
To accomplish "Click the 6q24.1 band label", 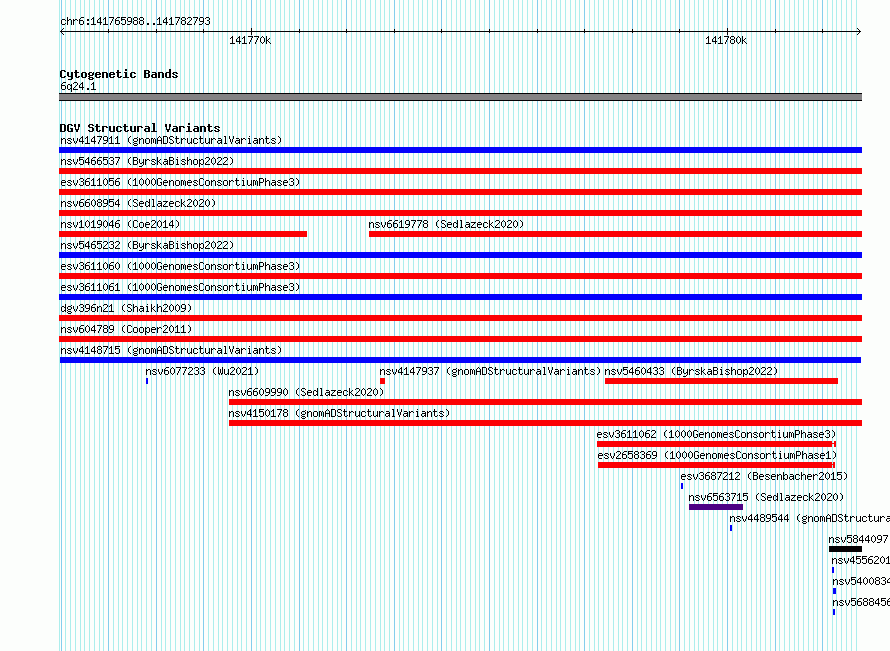I will pos(78,86).
